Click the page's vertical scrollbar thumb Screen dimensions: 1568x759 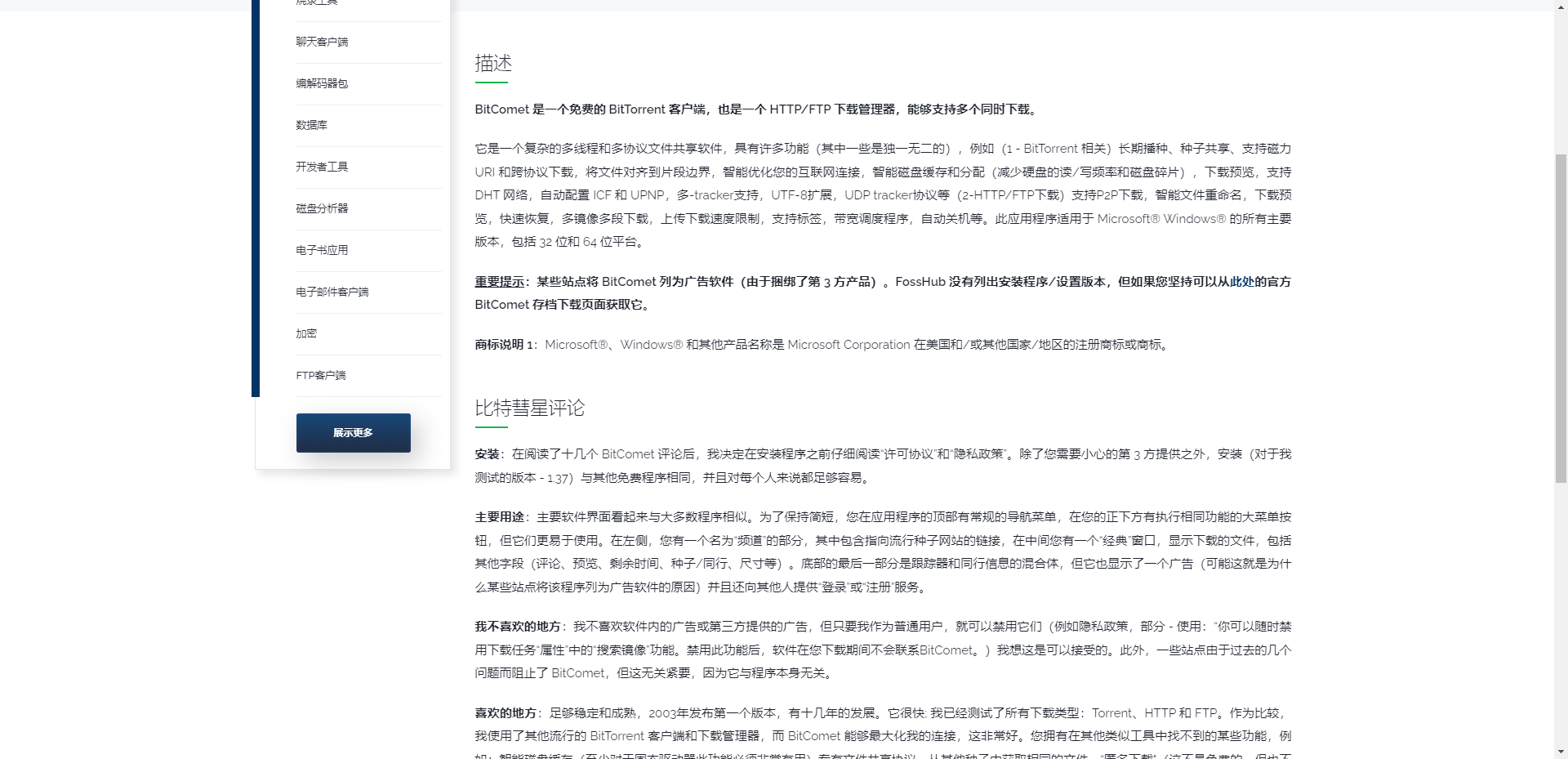click(1561, 317)
